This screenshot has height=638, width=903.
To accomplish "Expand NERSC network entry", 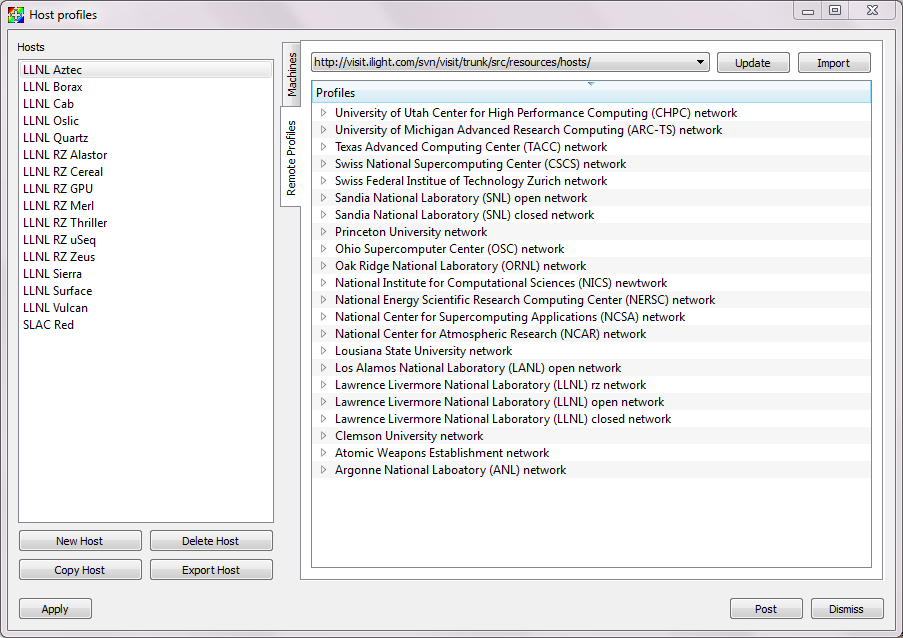I will click(x=324, y=299).
